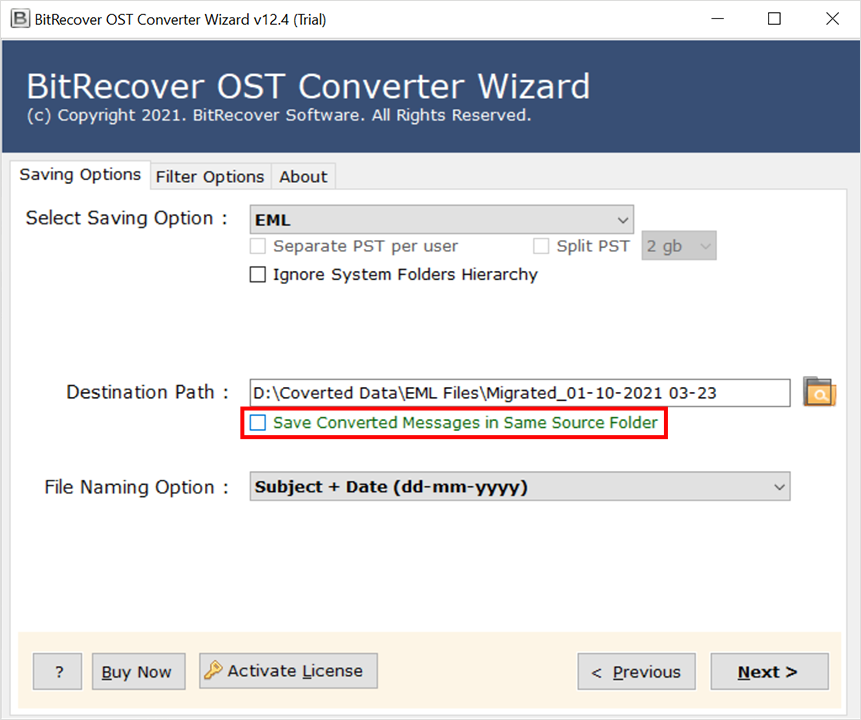
Task: Go back with the Previous button
Action: (636, 672)
